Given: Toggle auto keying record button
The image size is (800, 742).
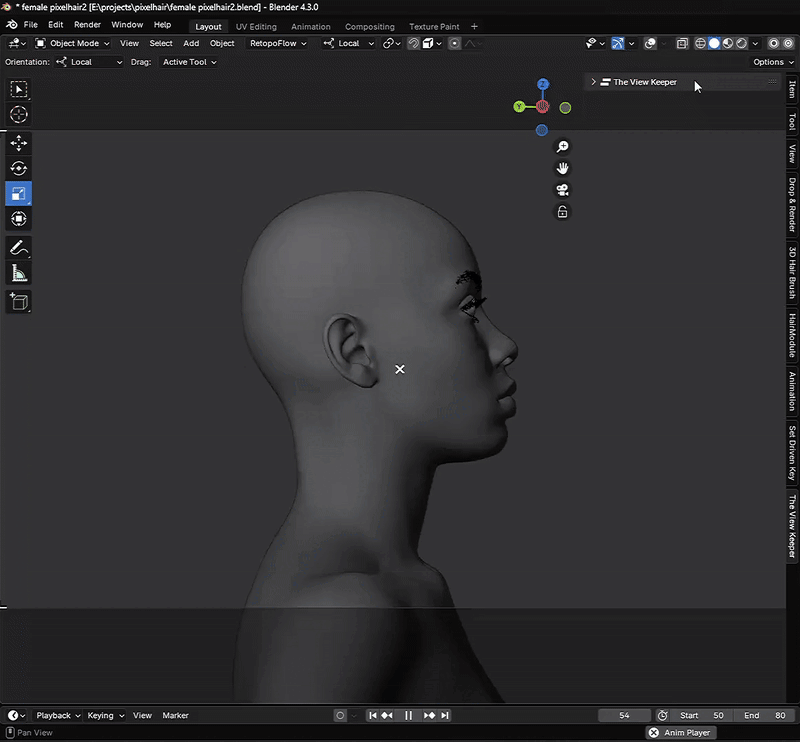Looking at the screenshot, I should tap(340, 715).
